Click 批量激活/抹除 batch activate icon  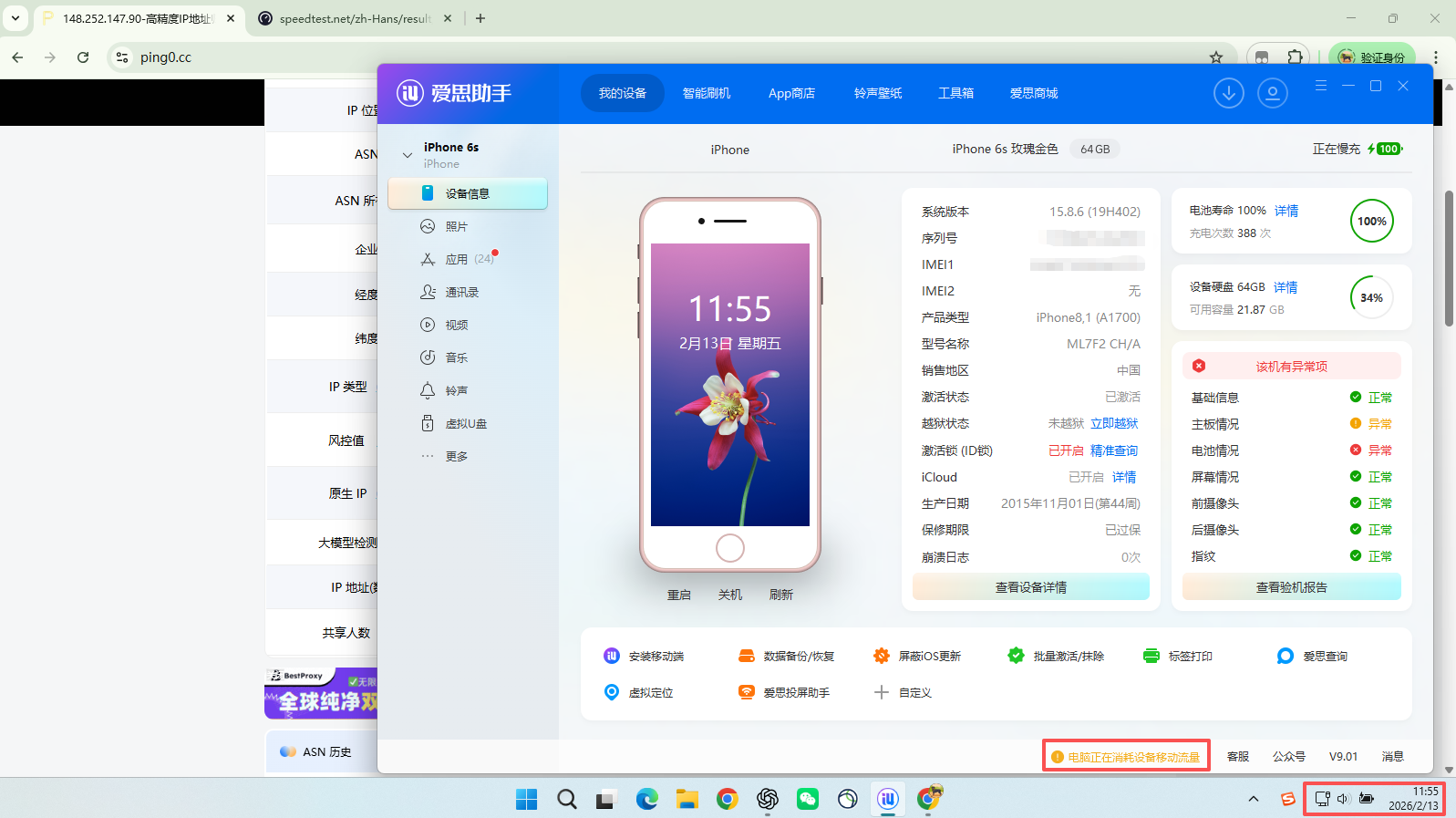[1016, 656]
